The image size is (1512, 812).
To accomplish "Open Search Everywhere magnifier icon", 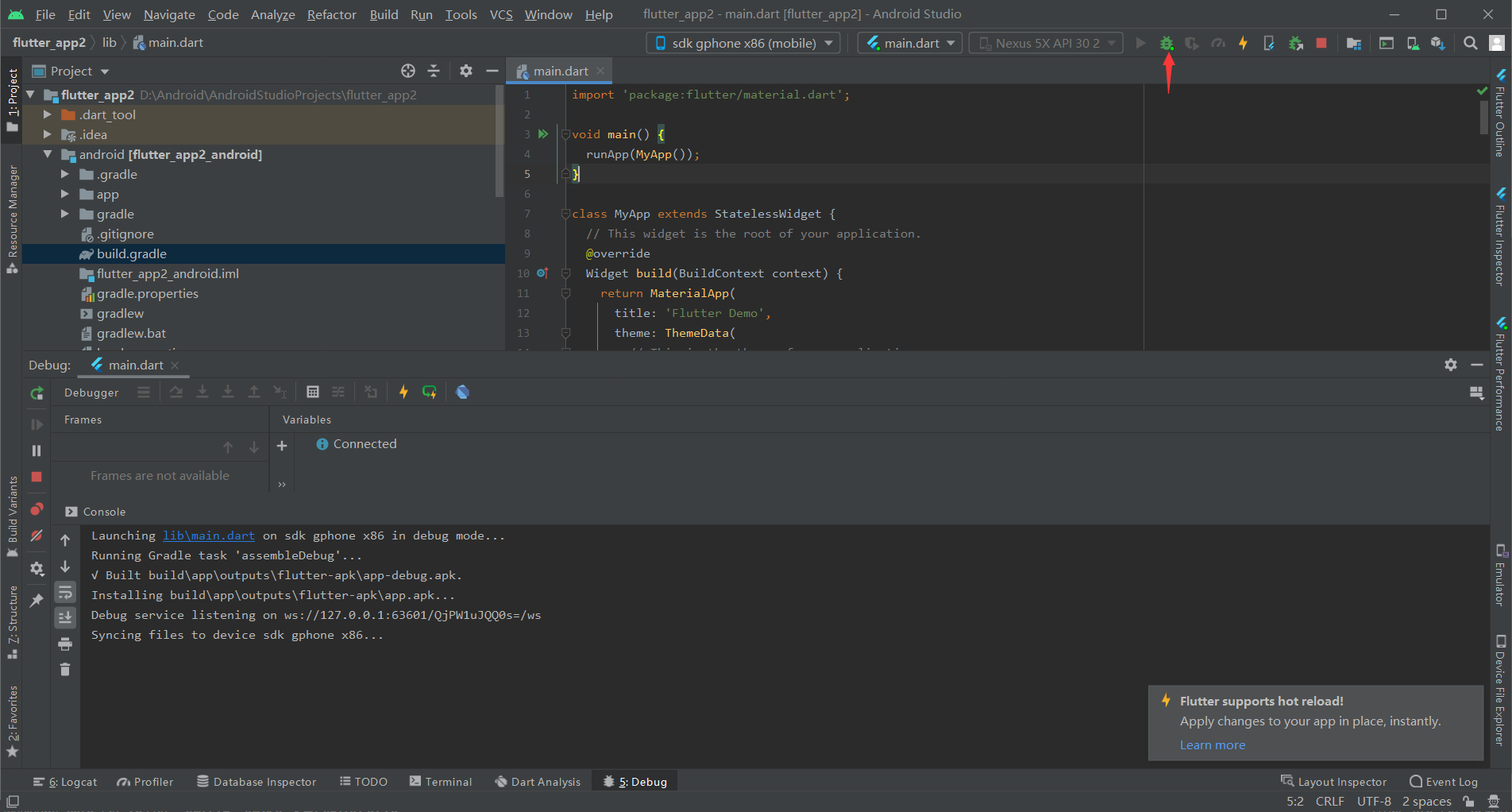I will (1470, 44).
